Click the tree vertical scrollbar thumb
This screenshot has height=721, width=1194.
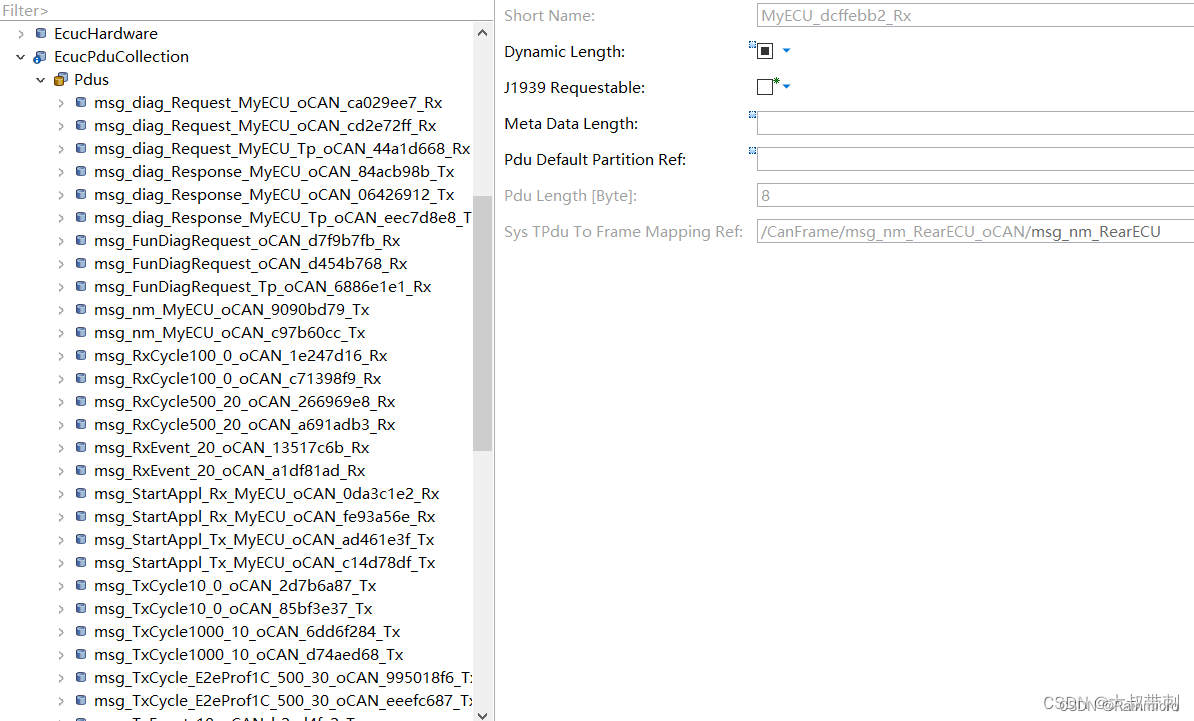(482, 323)
